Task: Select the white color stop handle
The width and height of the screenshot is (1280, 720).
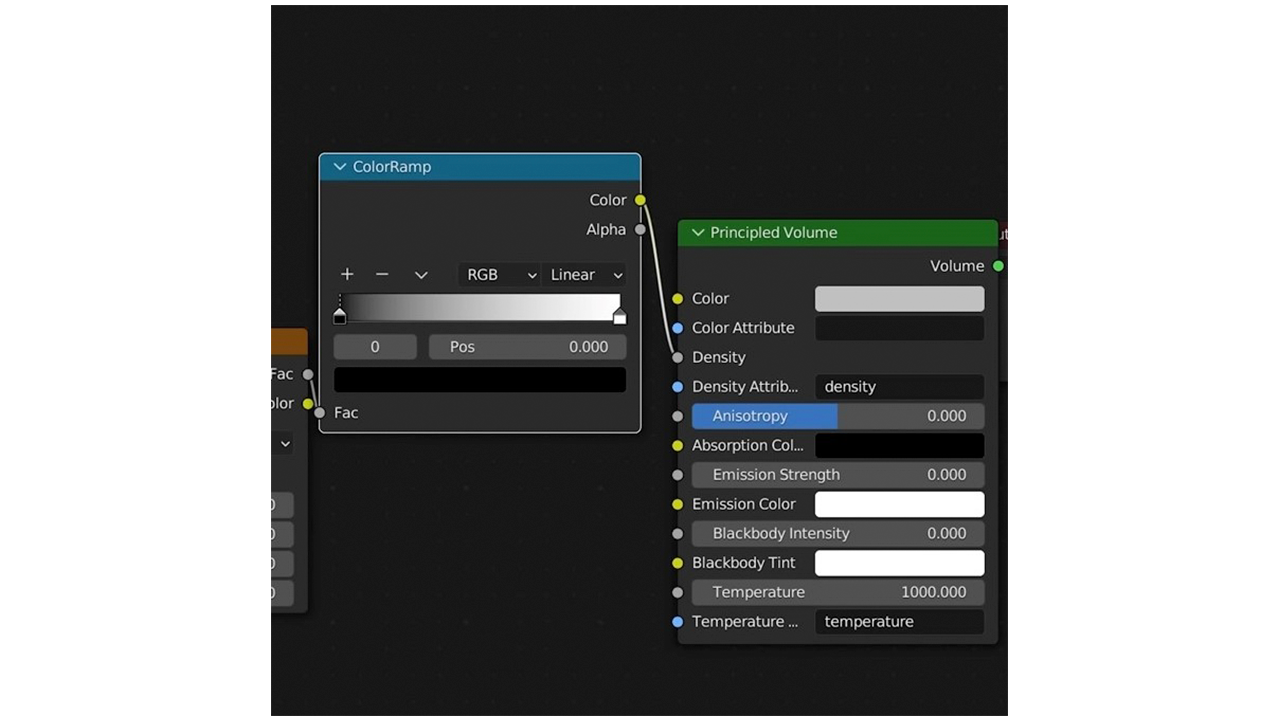Action: (619, 317)
